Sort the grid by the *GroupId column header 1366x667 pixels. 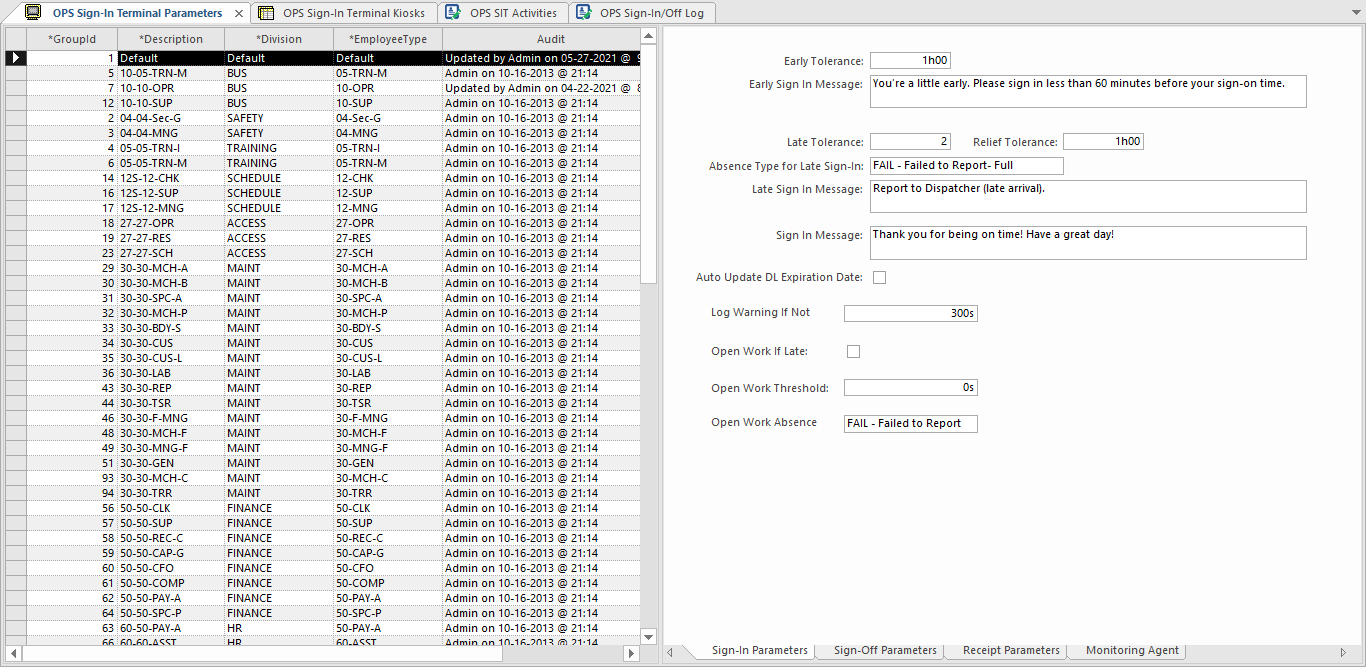coord(72,38)
